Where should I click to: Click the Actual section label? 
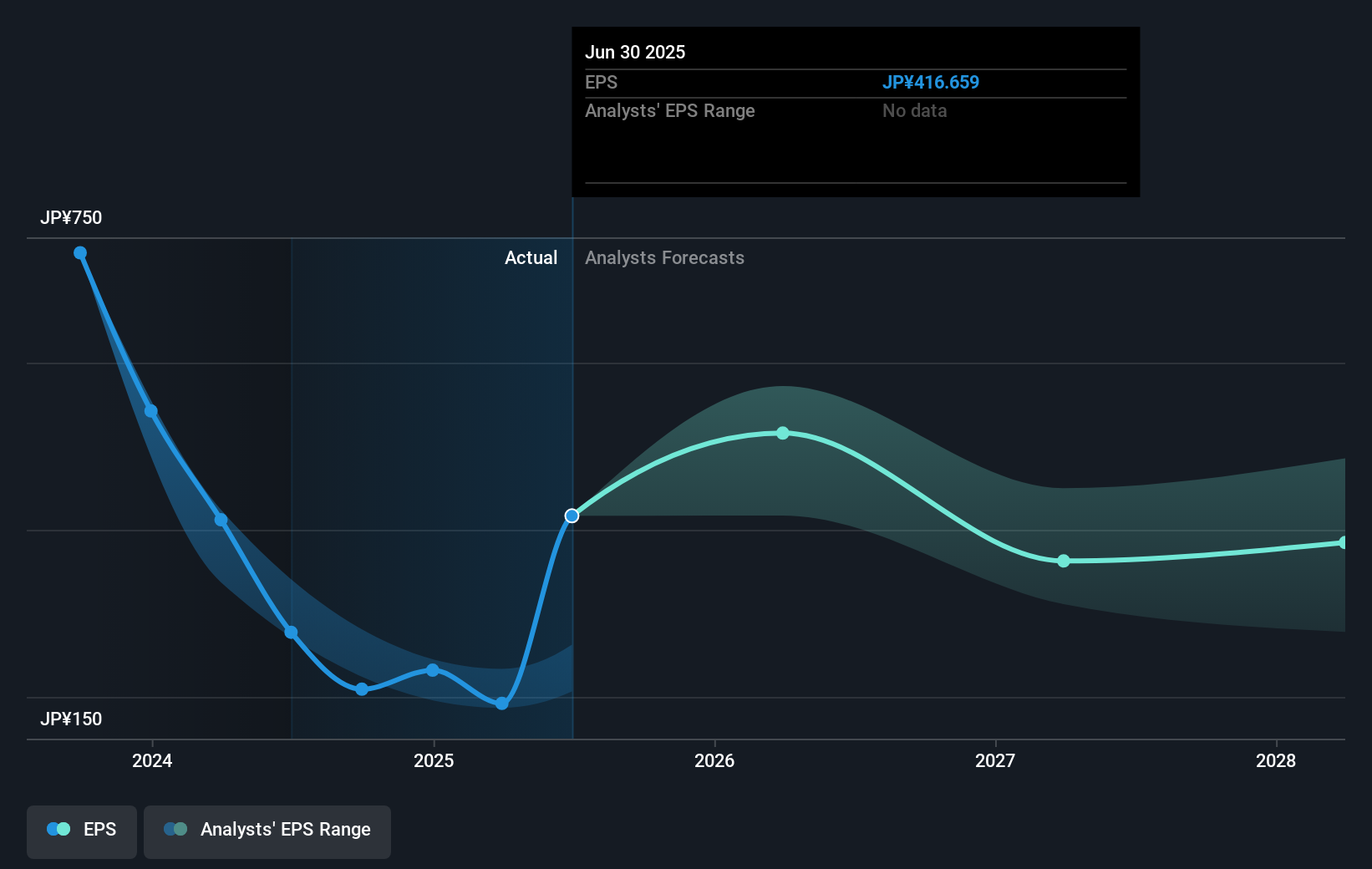coord(531,258)
